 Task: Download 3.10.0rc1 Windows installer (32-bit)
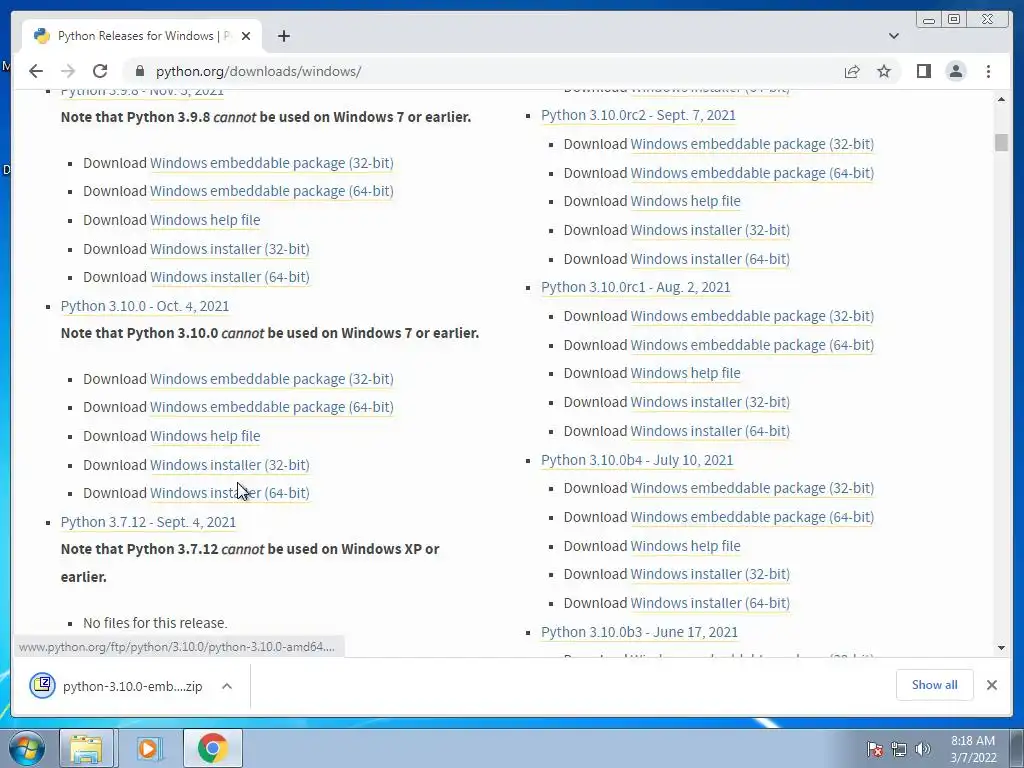(710, 402)
